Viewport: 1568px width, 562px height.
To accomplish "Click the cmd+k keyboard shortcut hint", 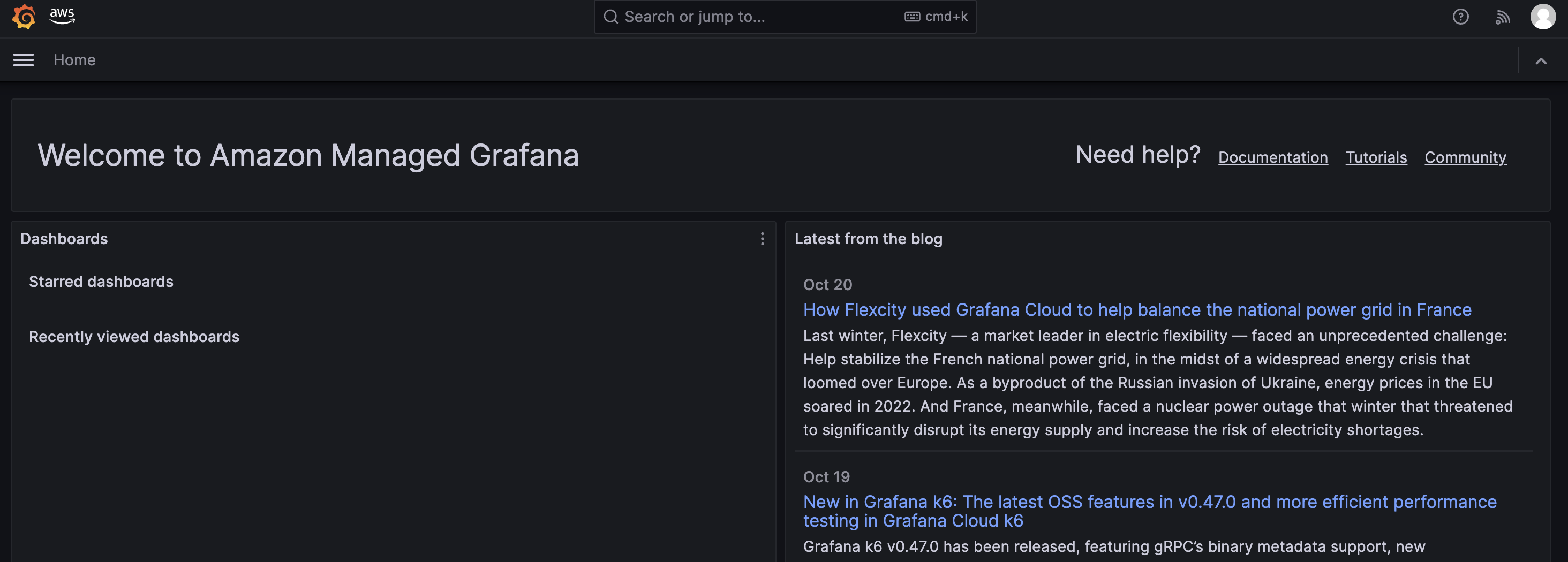I will point(936,17).
